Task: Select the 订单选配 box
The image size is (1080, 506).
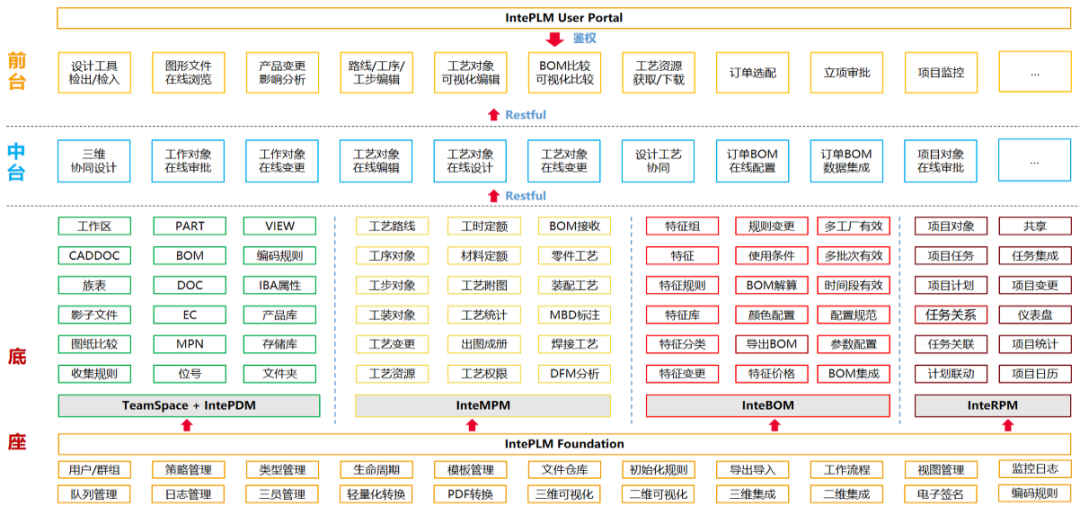Action: click(x=752, y=73)
